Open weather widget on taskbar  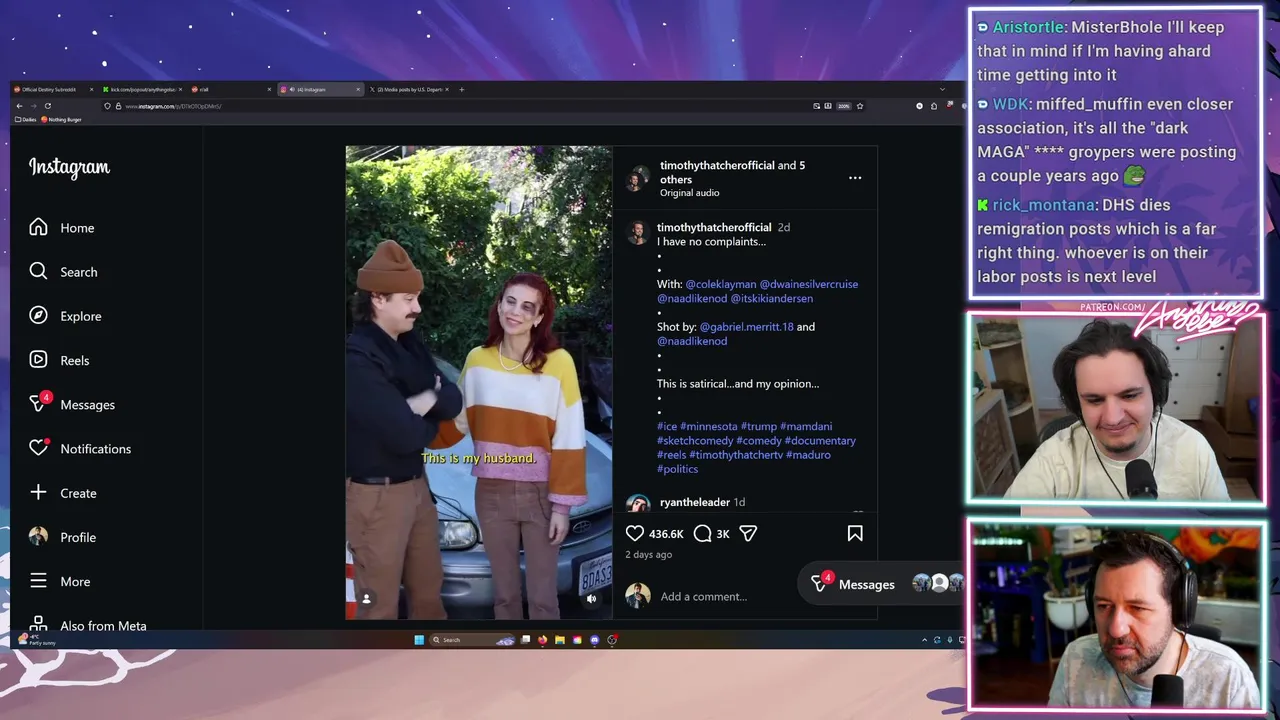coord(36,640)
